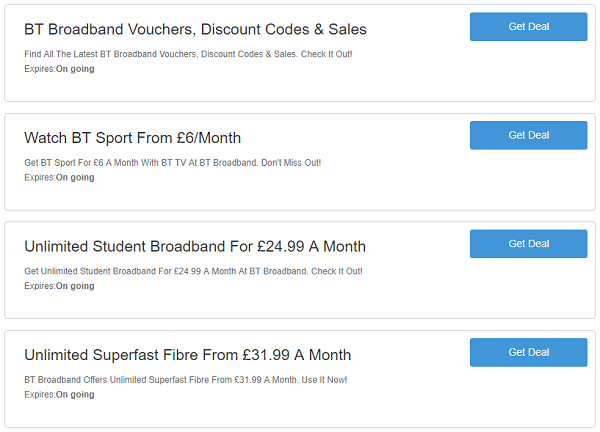Click Expires: On going under BT Sport deal
This screenshot has height=432, width=600.
tap(59, 178)
